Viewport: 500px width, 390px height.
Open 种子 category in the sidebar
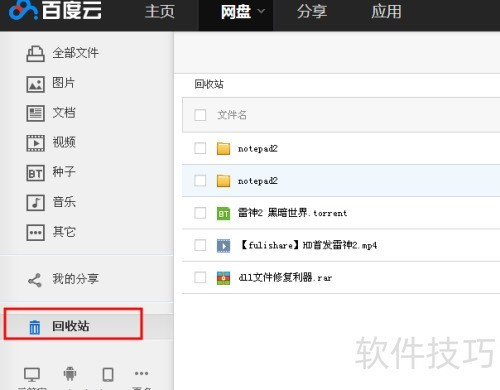click(x=64, y=172)
